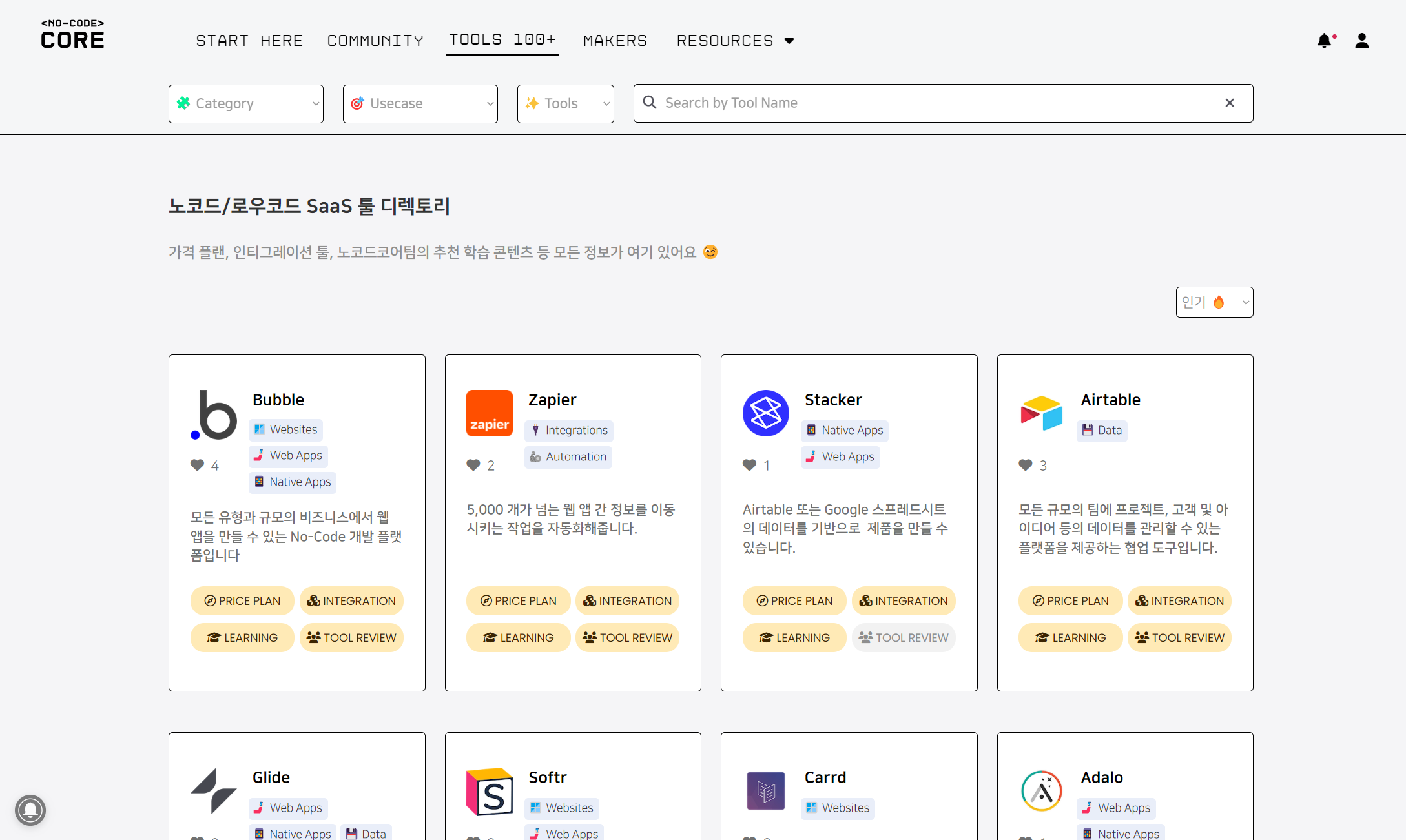
Task: Open Stacker's Integration button
Action: (904, 600)
